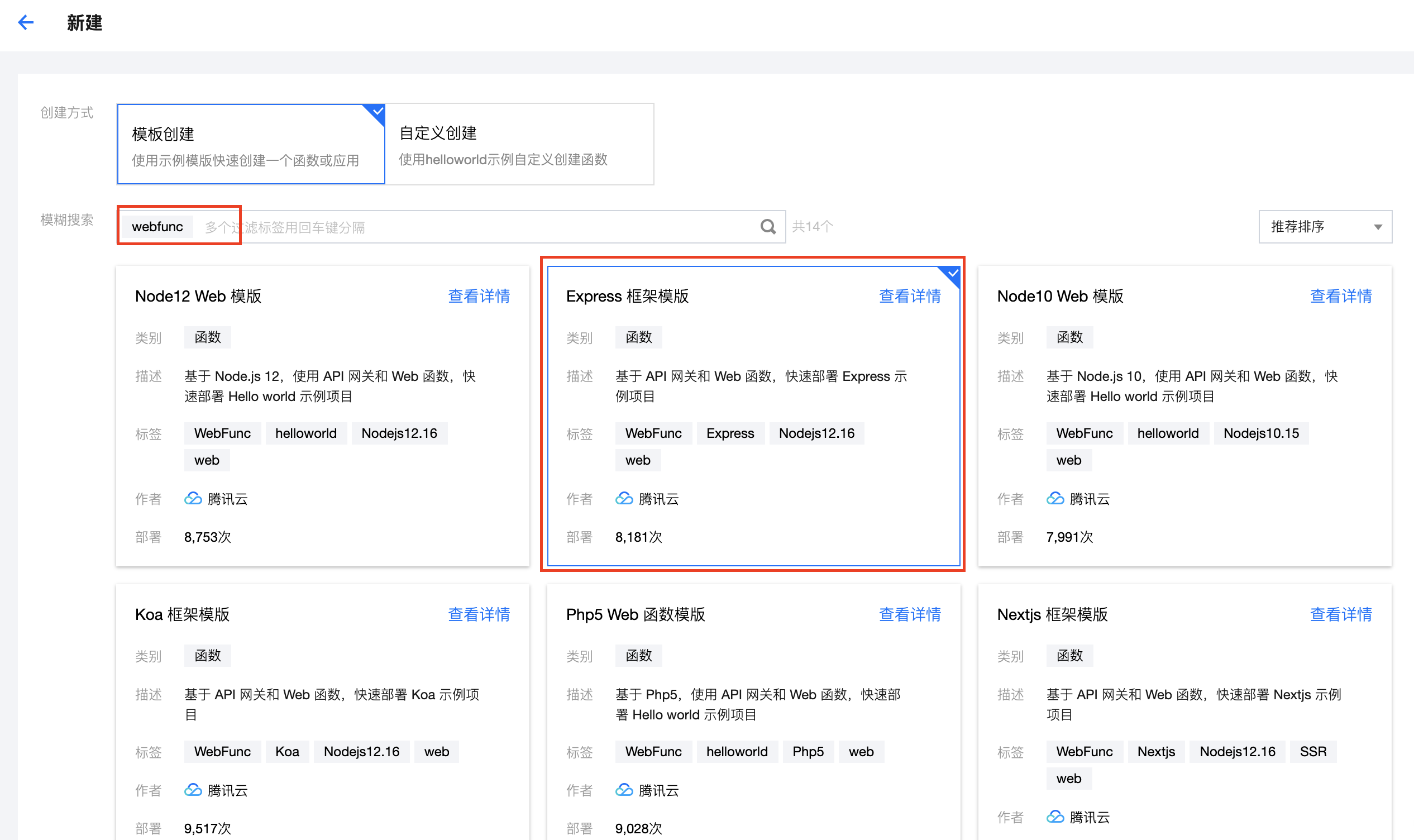The height and width of the screenshot is (840, 1414).
Task: Open 查看详情 for Koa 框架模版
Action: pyautogui.click(x=479, y=614)
